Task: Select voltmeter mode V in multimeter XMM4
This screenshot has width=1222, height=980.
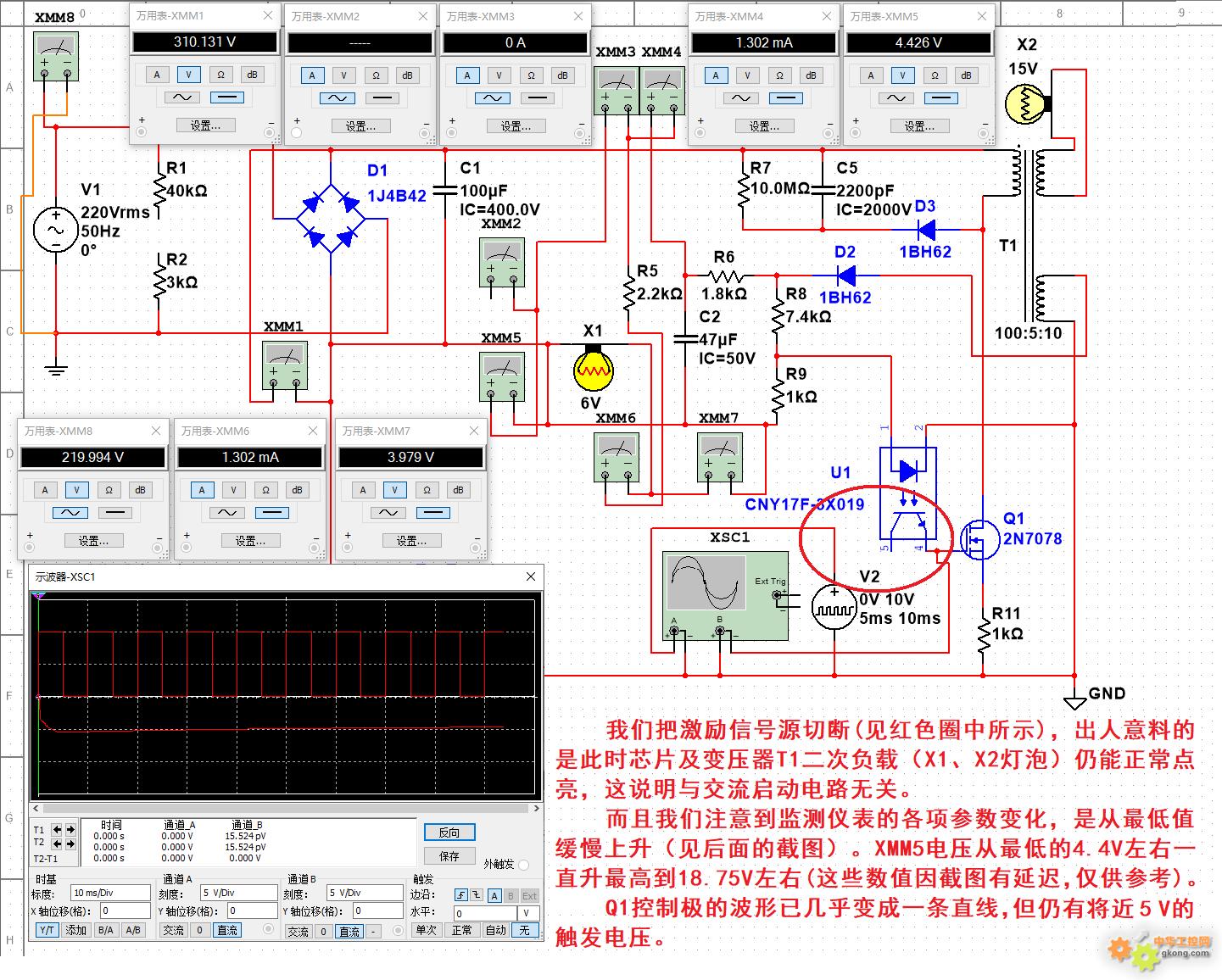Action: (747, 75)
